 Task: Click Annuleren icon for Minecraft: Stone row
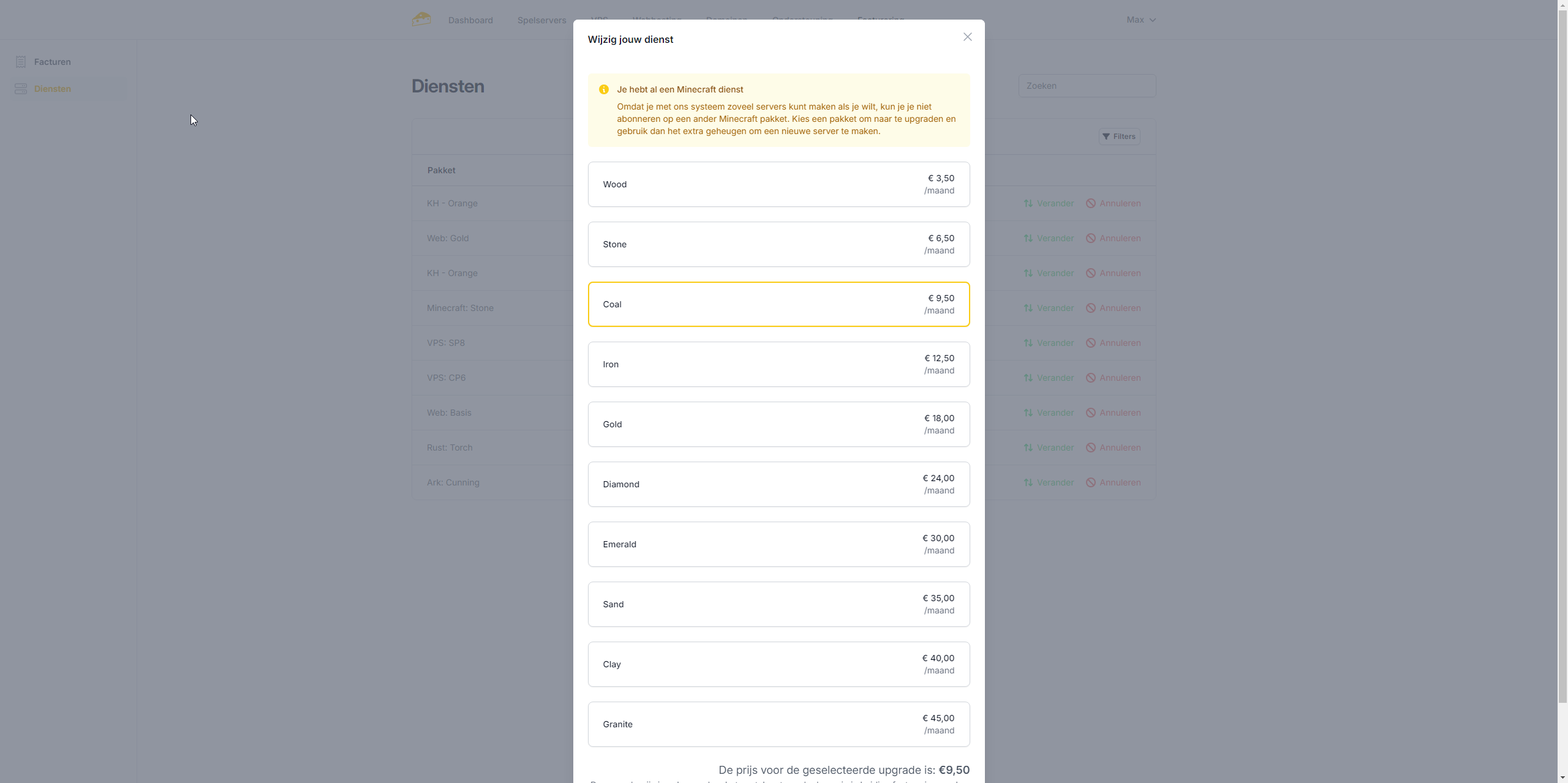(1091, 308)
